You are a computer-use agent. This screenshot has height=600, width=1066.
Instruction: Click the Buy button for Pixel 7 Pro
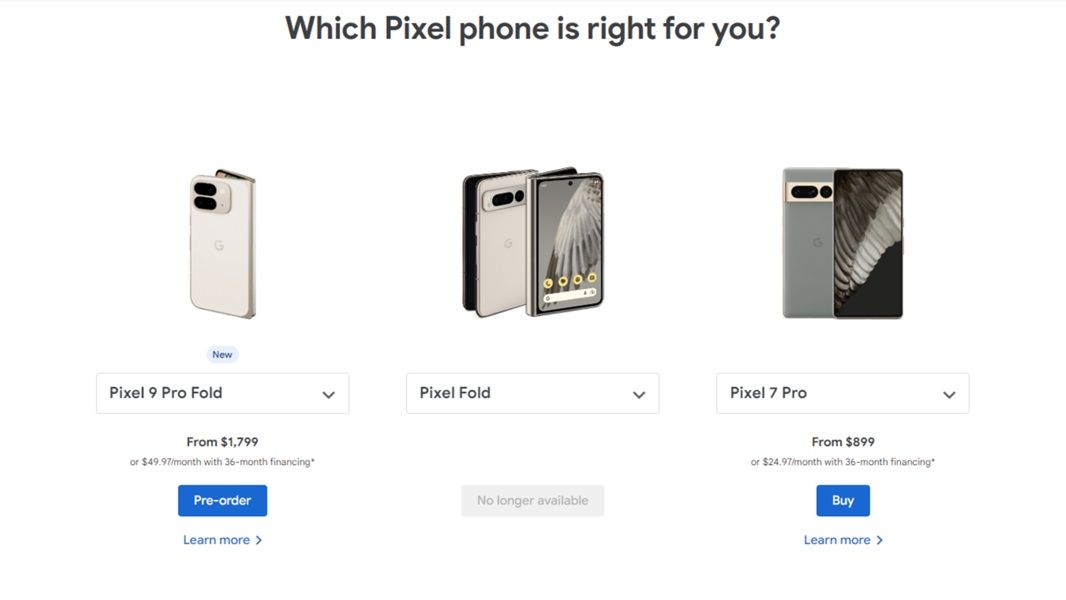pyautogui.click(x=842, y=500)
